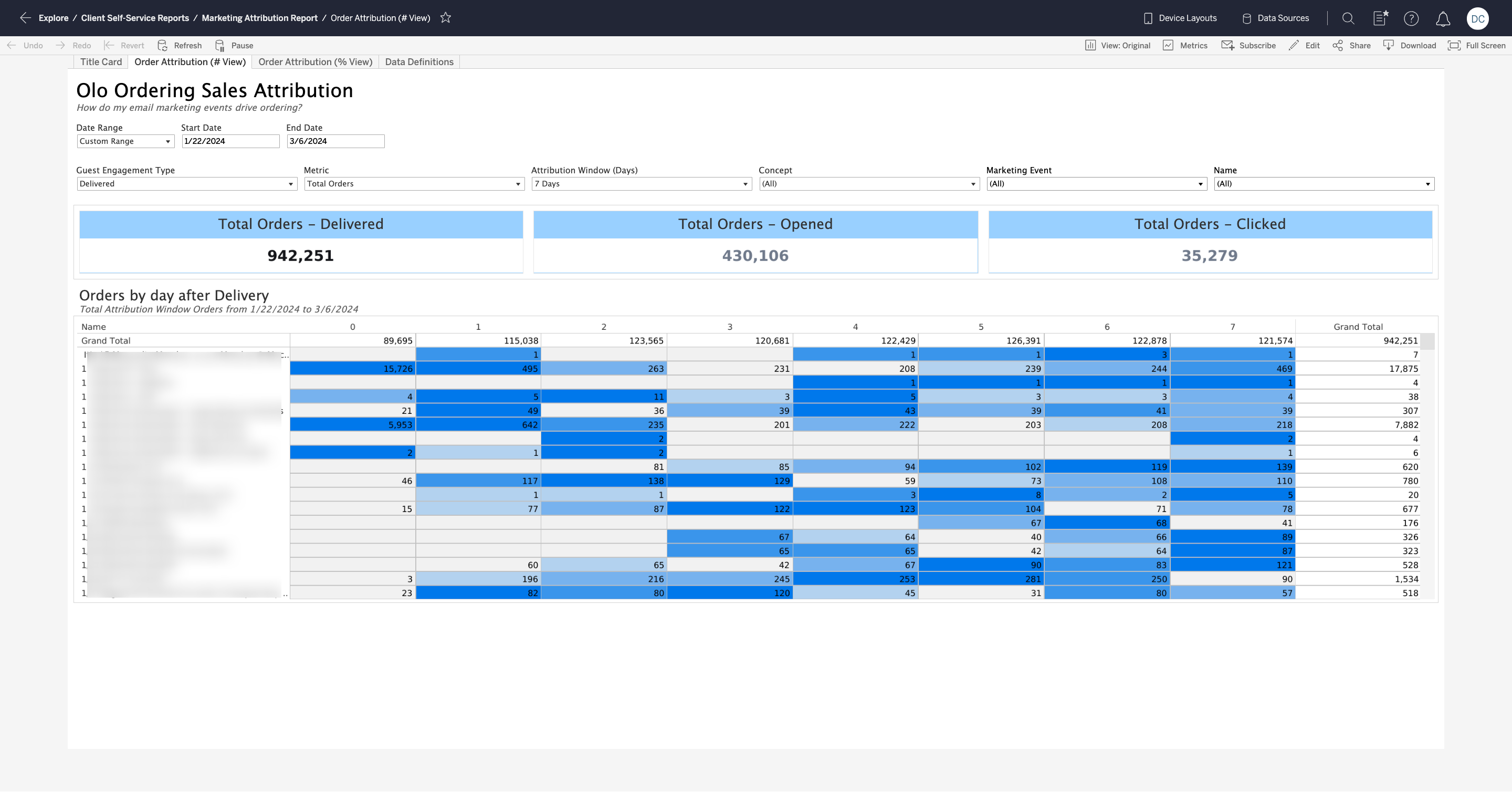Refresh the view data
This screenshot has height=792, width=1512.
180,45
